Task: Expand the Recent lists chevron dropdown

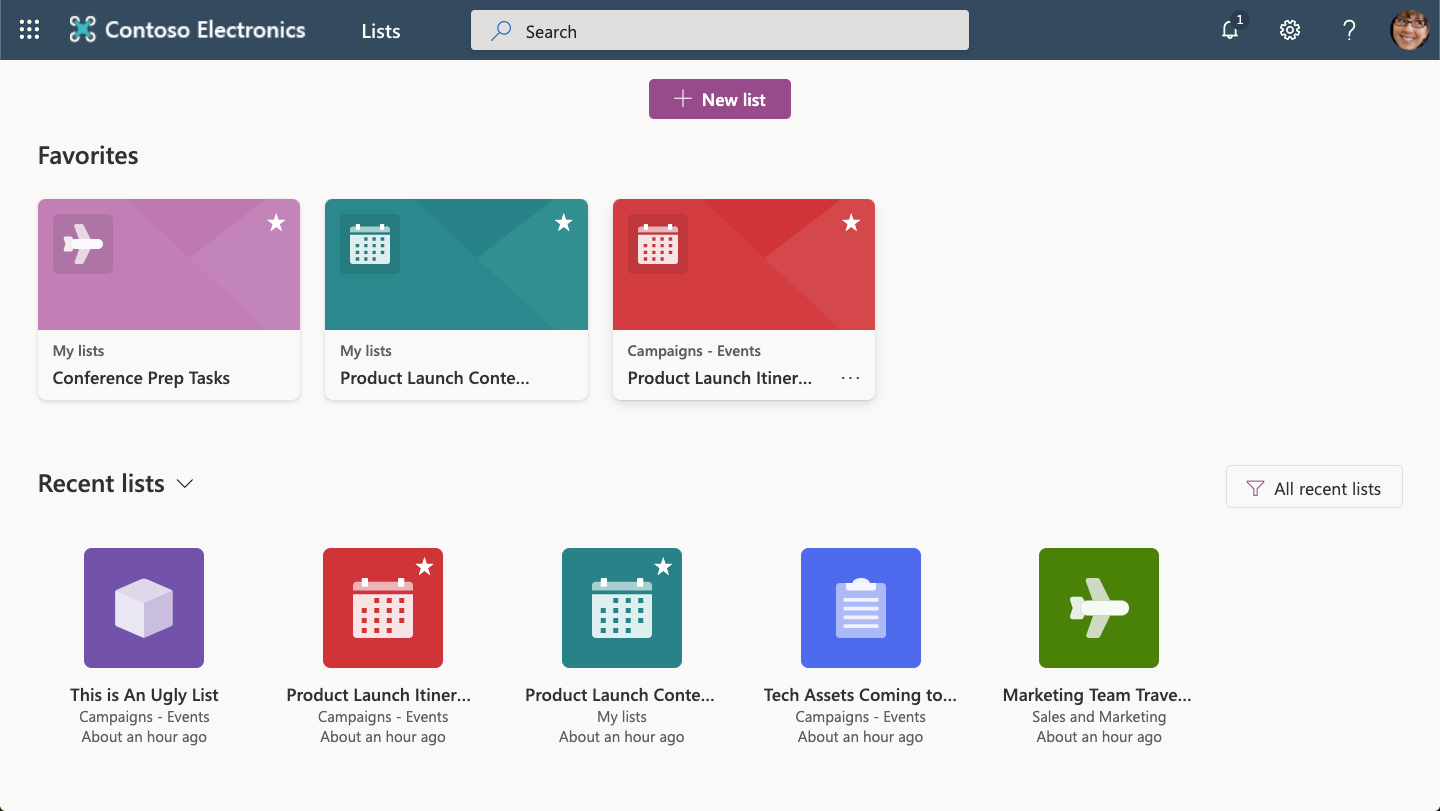Action: (185, 484)
